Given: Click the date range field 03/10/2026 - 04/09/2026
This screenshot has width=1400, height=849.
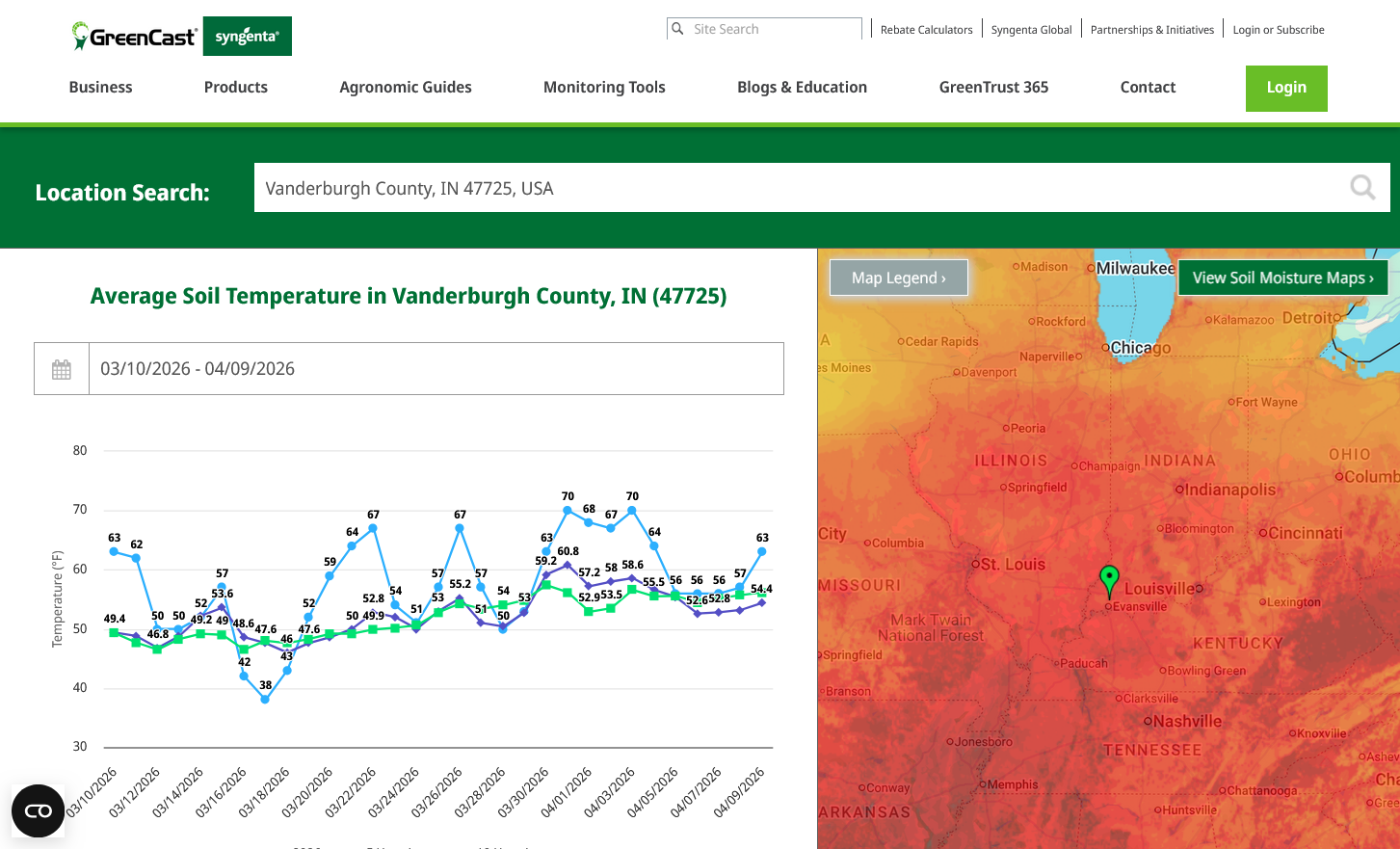Looking at the screenshot, I should (x=436, y=369).
